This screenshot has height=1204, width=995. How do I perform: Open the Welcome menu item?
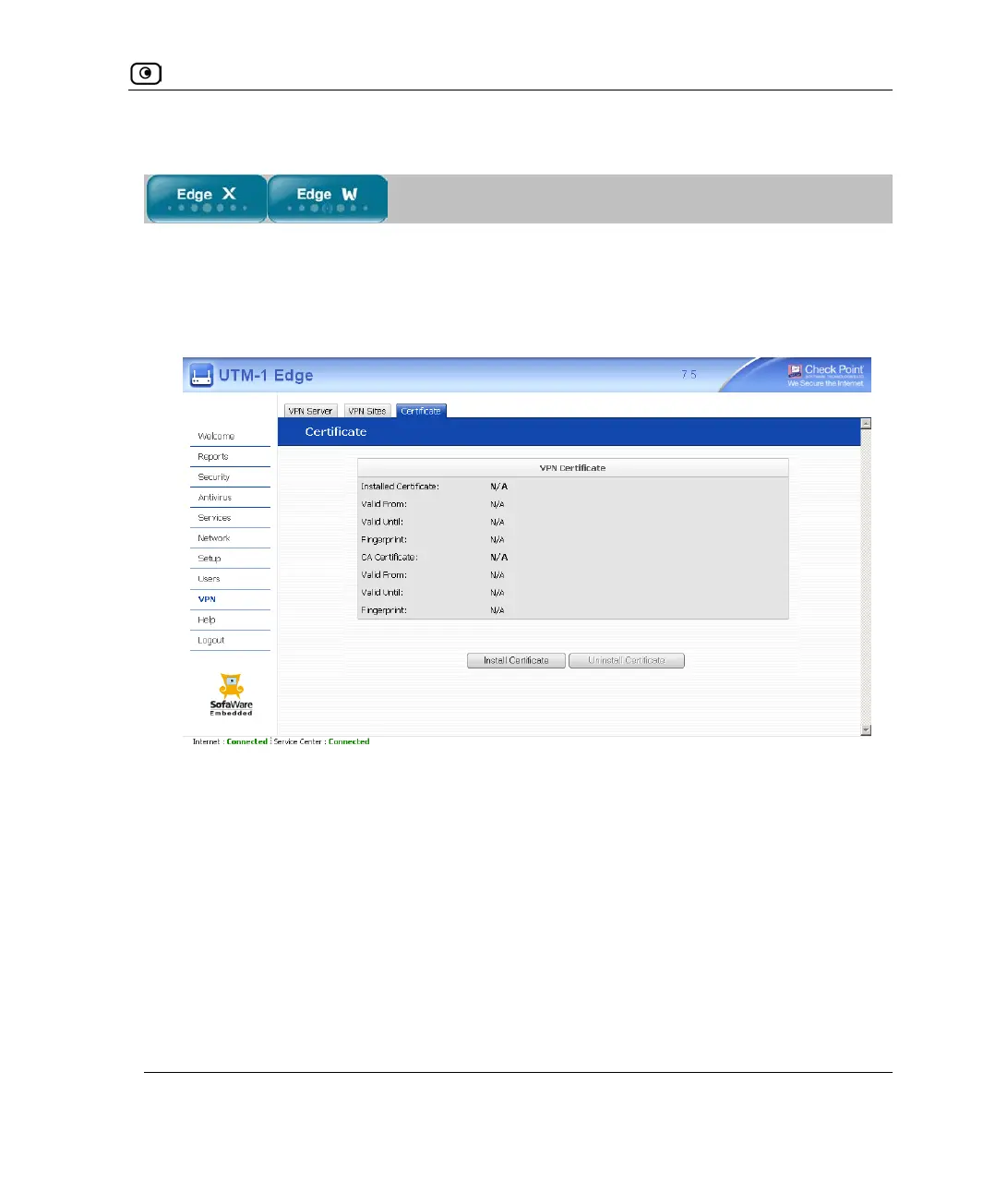coord(216,436)
